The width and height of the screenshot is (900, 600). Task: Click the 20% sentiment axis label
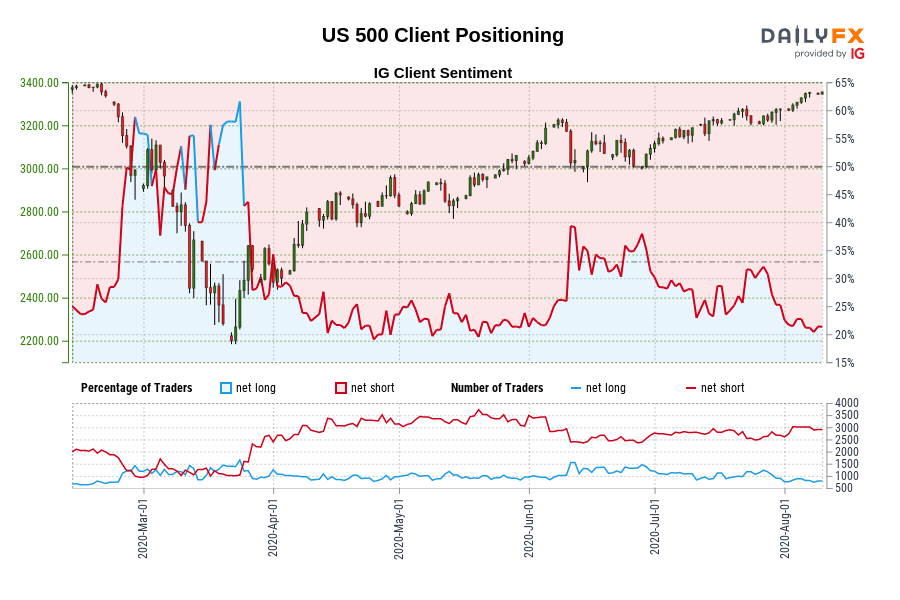(844, 335)
